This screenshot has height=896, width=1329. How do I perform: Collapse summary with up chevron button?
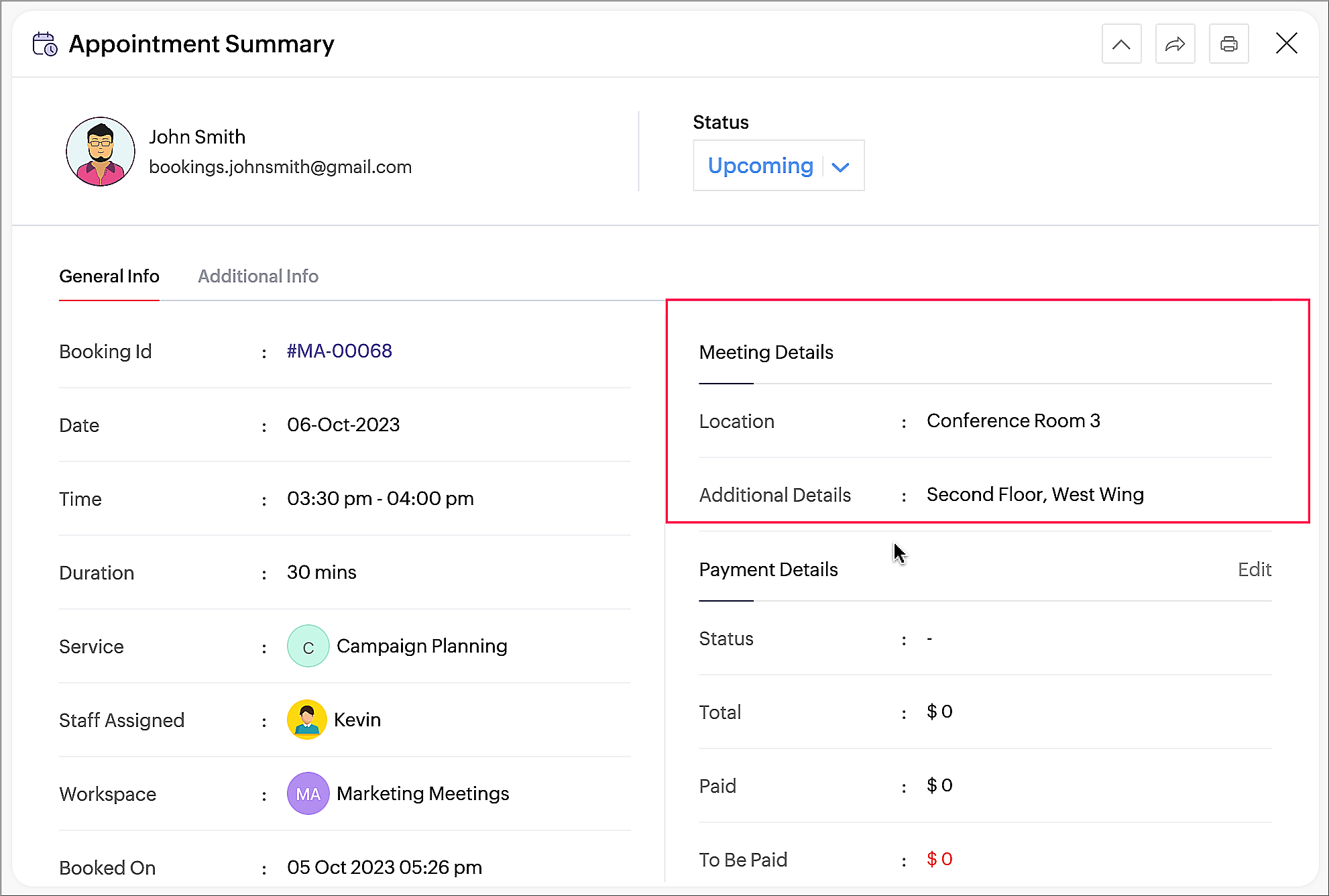(x=1121, y=44)
